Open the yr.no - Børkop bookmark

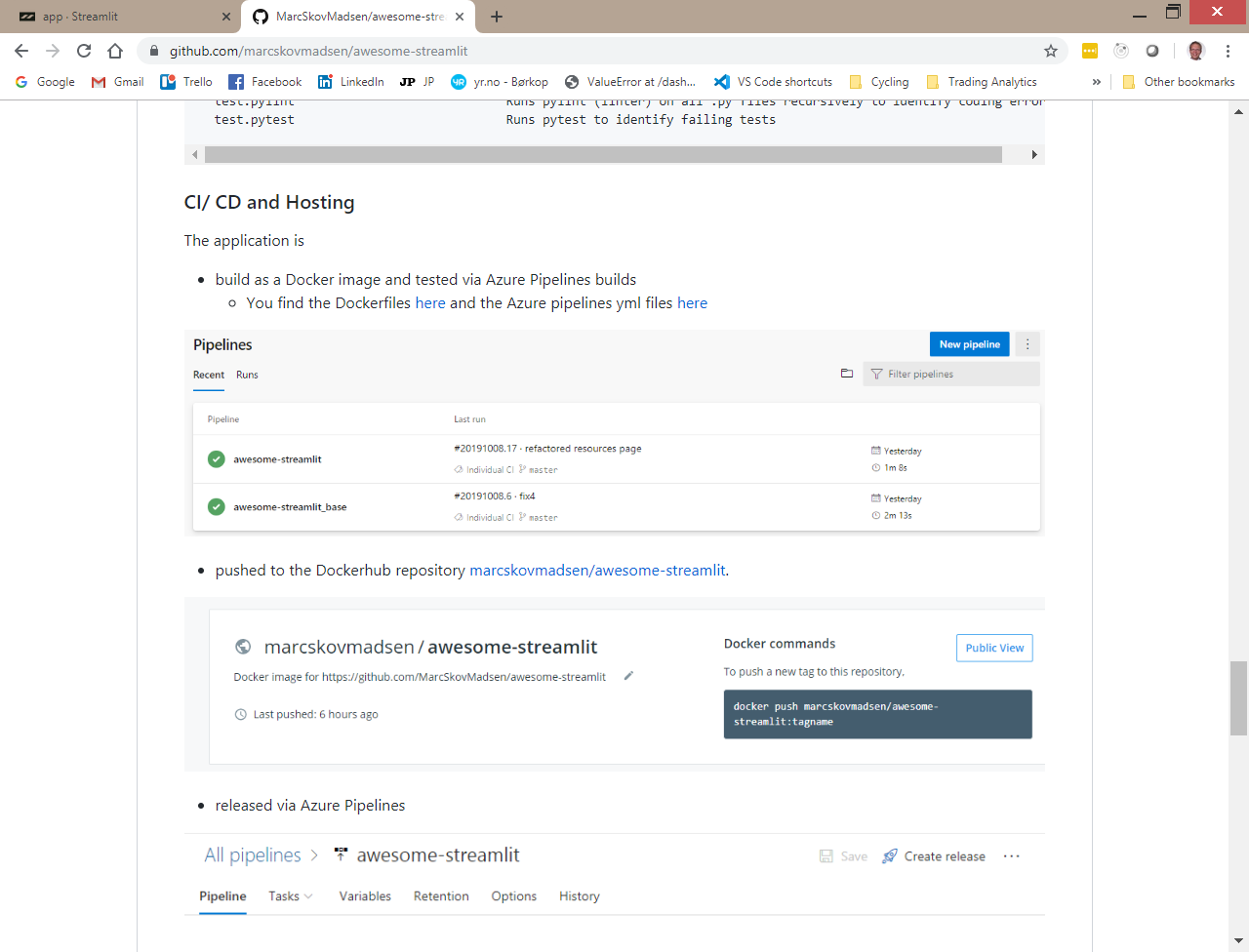click(x=500, y=82)
